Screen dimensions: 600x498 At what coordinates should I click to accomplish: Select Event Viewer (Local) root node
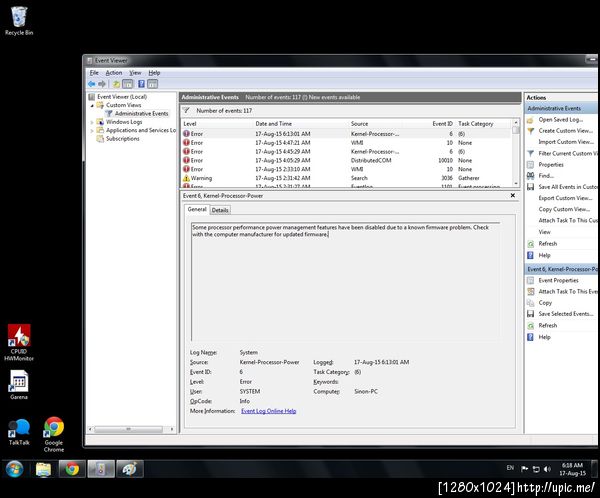122,97
